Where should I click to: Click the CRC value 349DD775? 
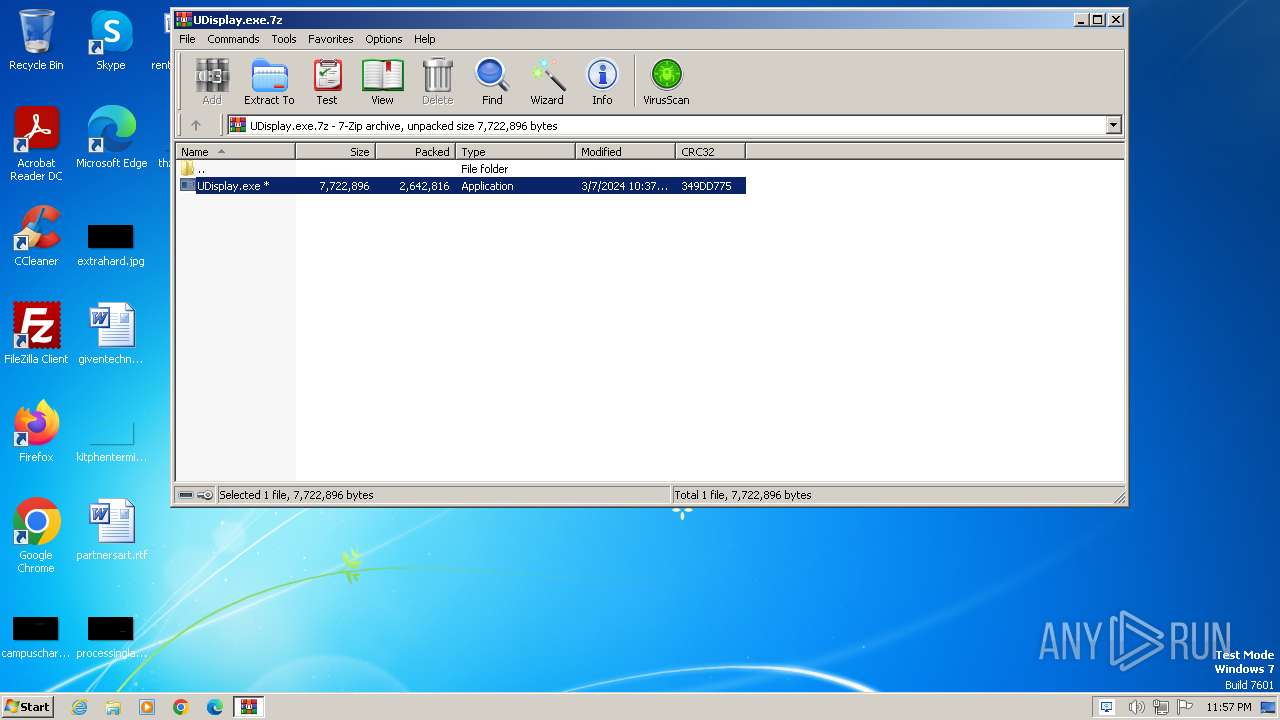[706, 186]
